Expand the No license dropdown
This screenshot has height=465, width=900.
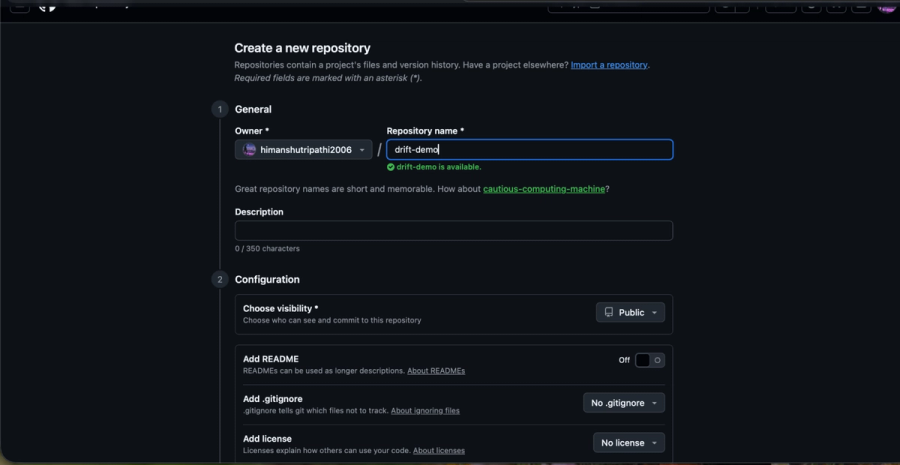tap(629, 443)
